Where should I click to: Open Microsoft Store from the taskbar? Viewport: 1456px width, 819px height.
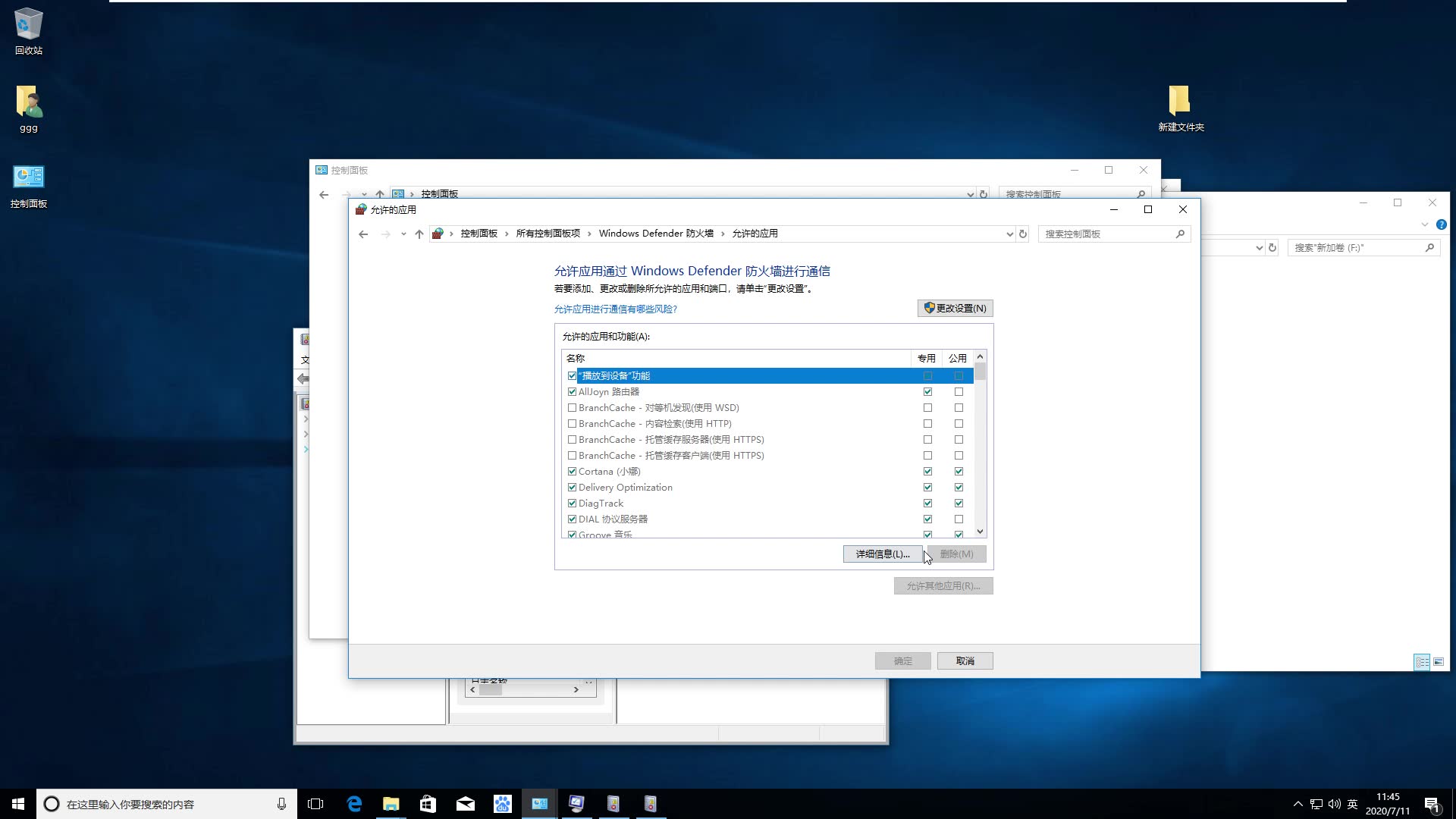pos(428,804)
